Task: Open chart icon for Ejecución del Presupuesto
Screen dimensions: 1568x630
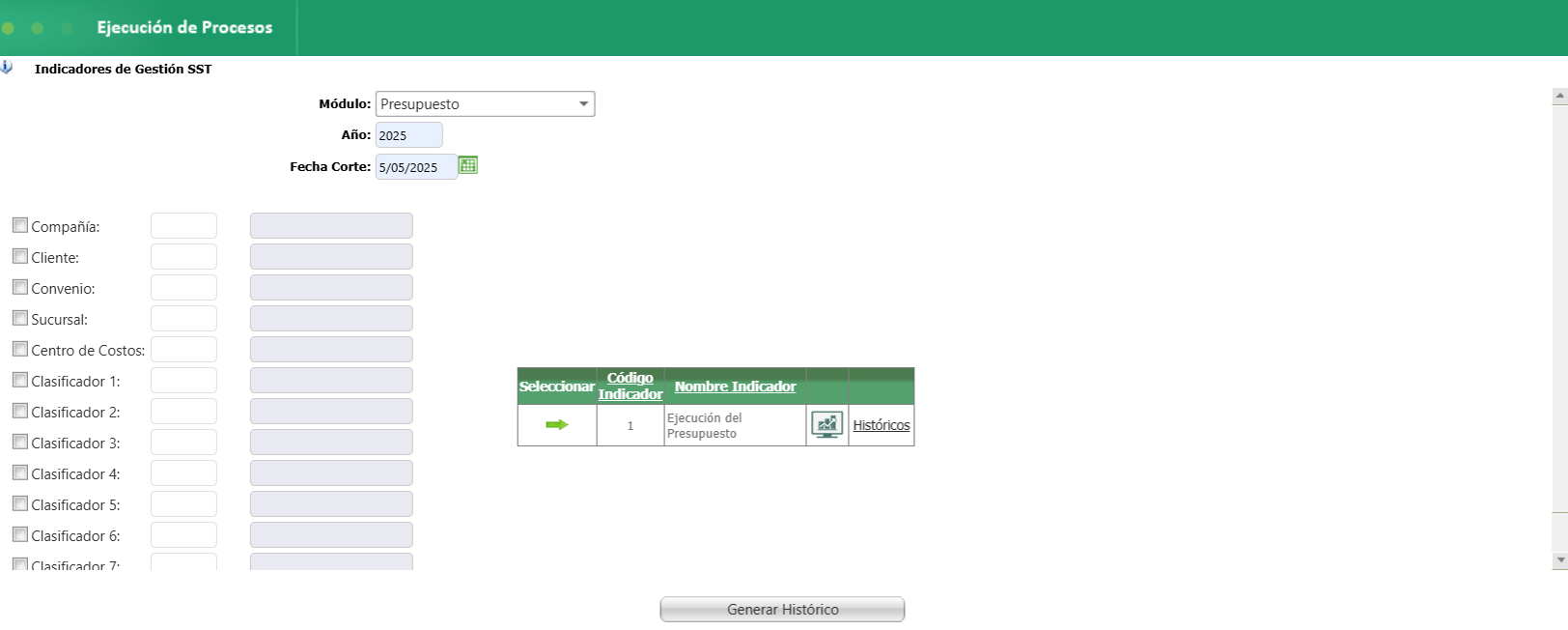Action: pyautogui.click(x=826, y=424)
